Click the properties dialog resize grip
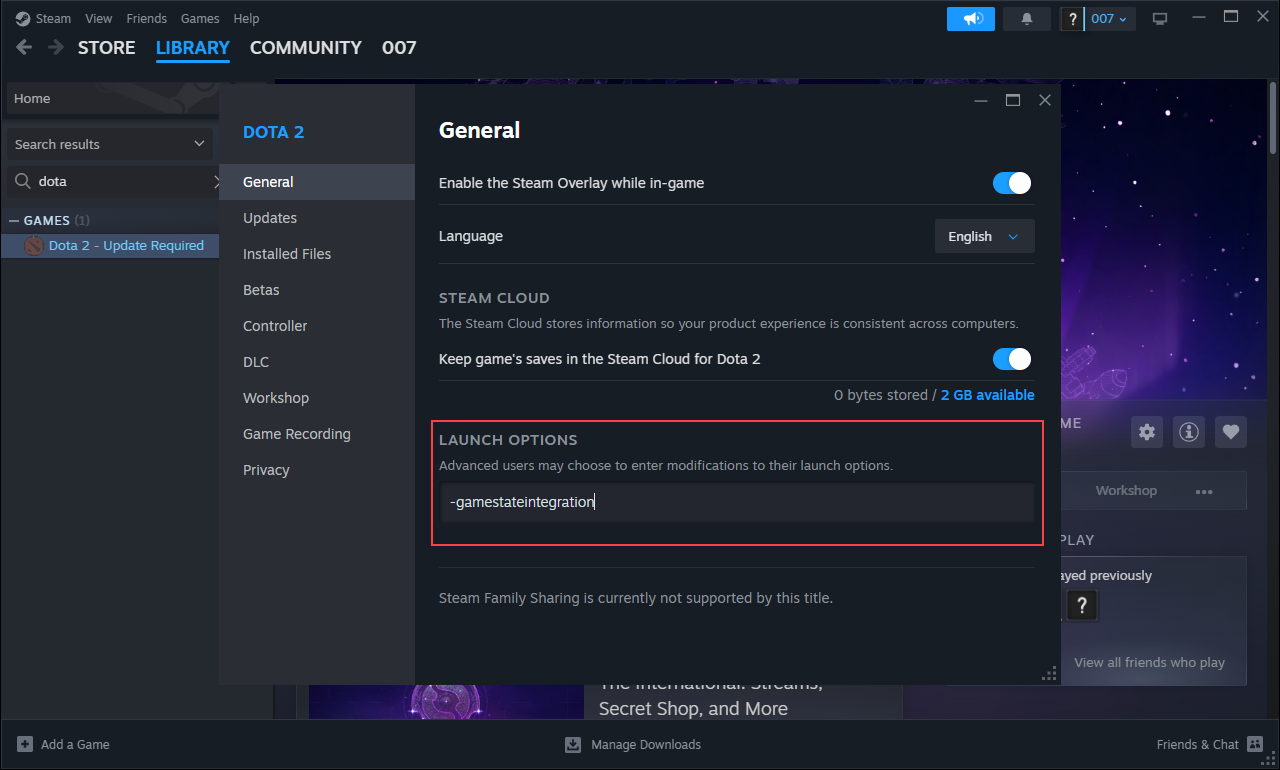Image resolution: width=1280 pixels, height=770 pixels. coord(1050,674)
